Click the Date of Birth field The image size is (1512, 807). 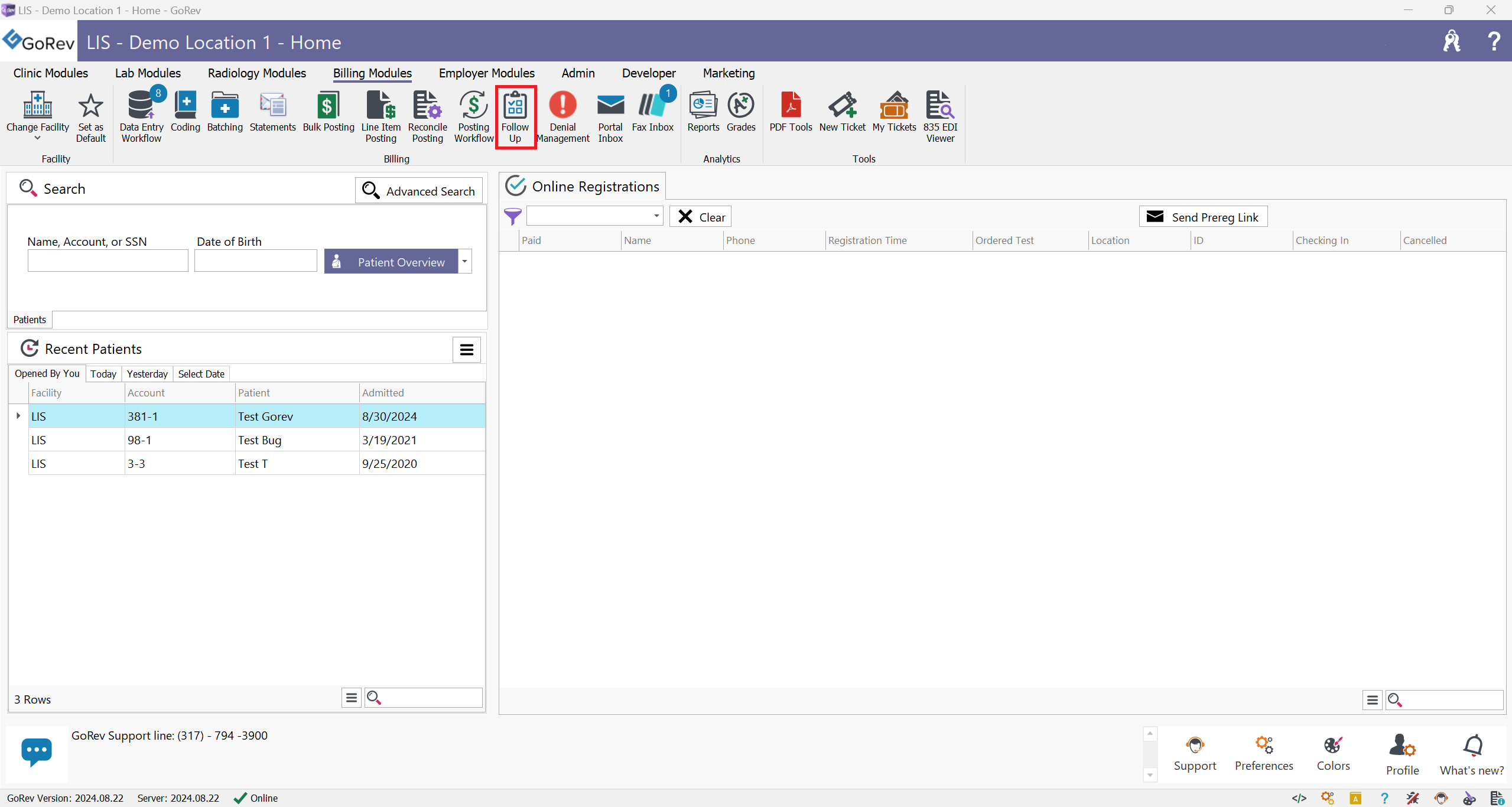click(x=255, y=261)
